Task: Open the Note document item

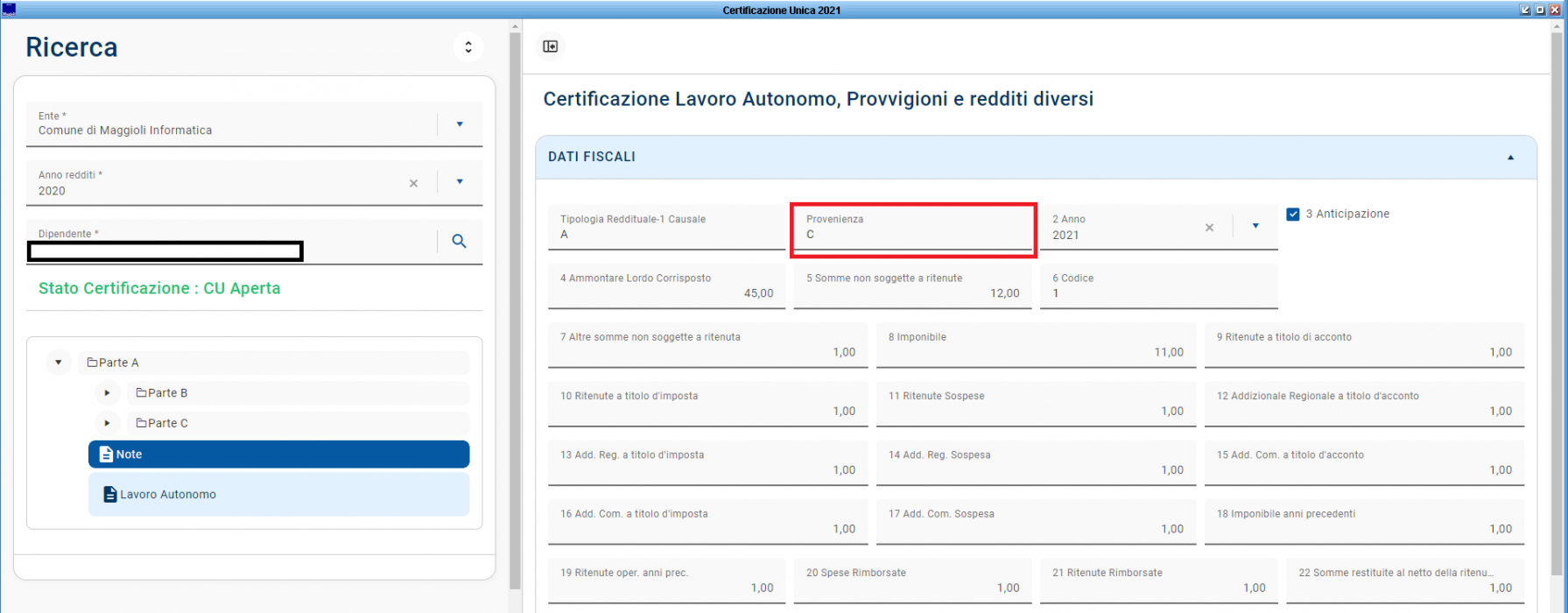Action: tap(278, 454)
